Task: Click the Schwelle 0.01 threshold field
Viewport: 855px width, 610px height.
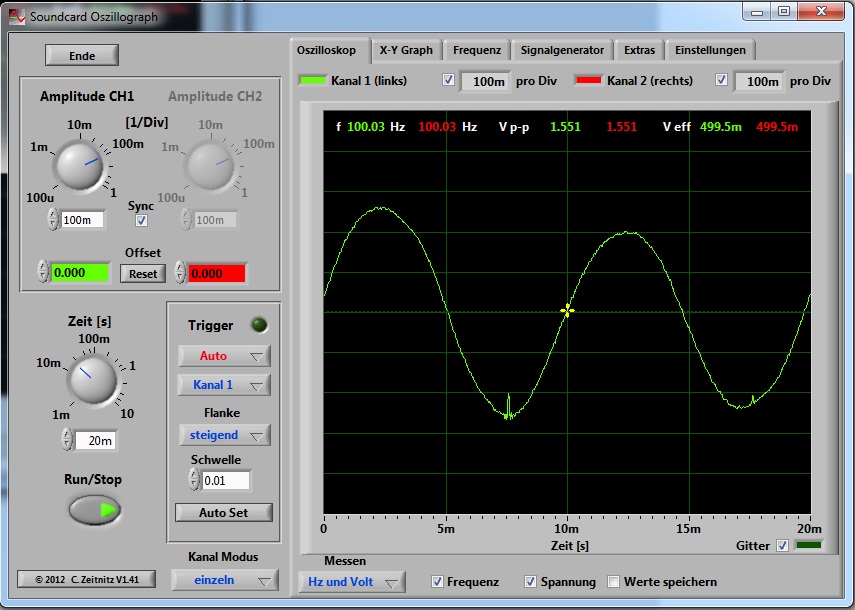Action: [226, 480]
